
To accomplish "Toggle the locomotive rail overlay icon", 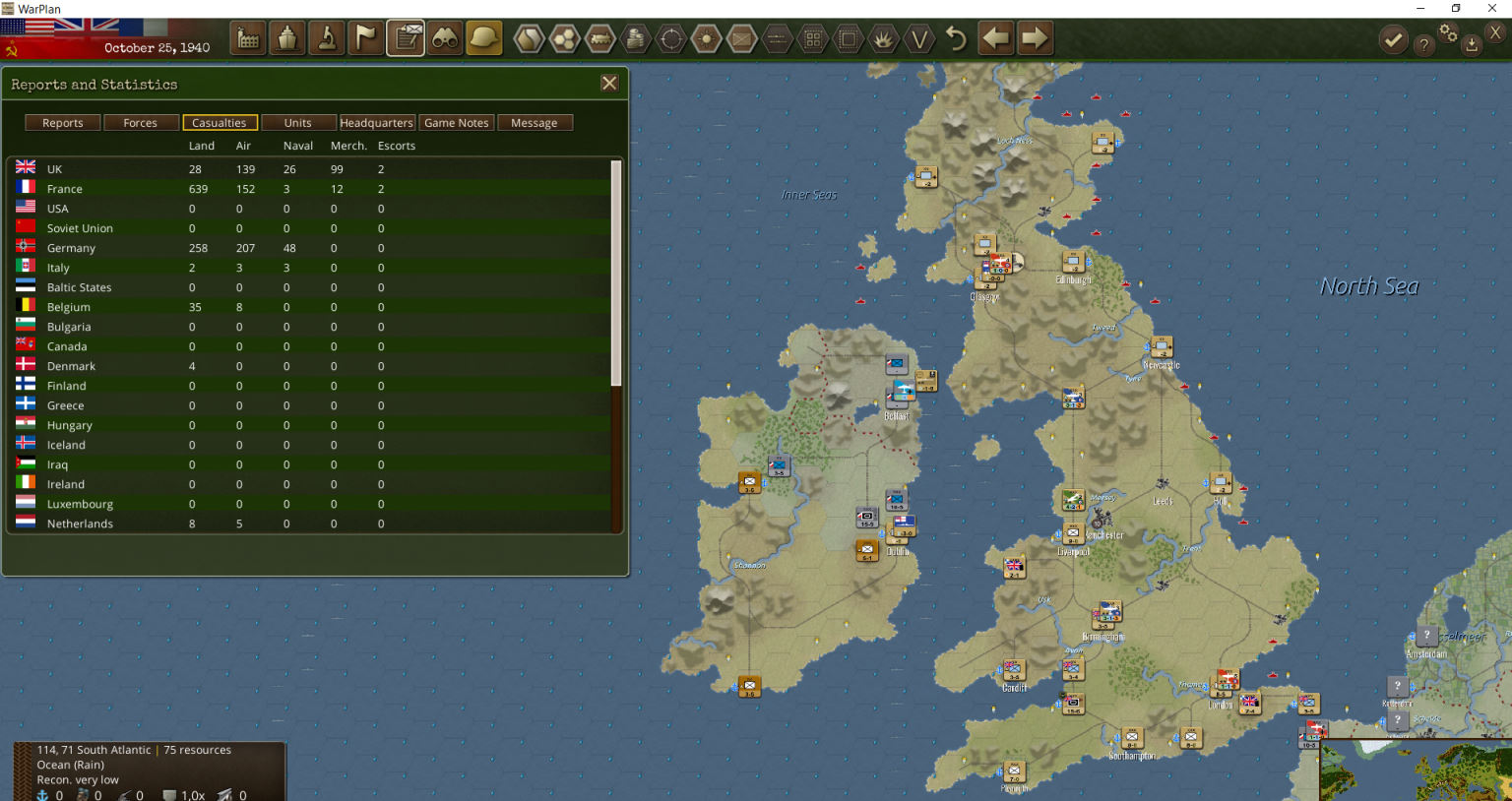I will tap(600, 39).
